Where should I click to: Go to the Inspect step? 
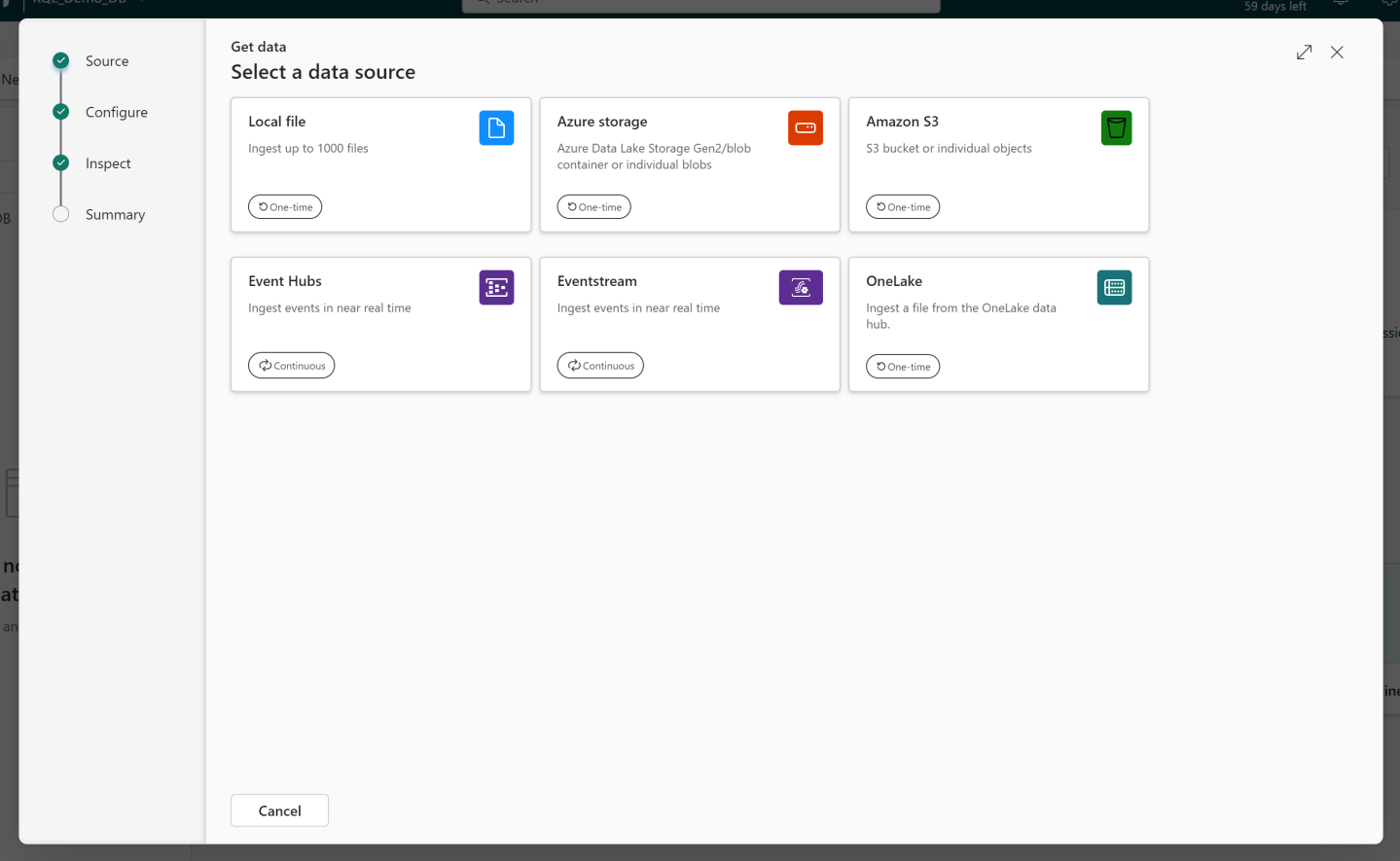[x=108, y=163]
